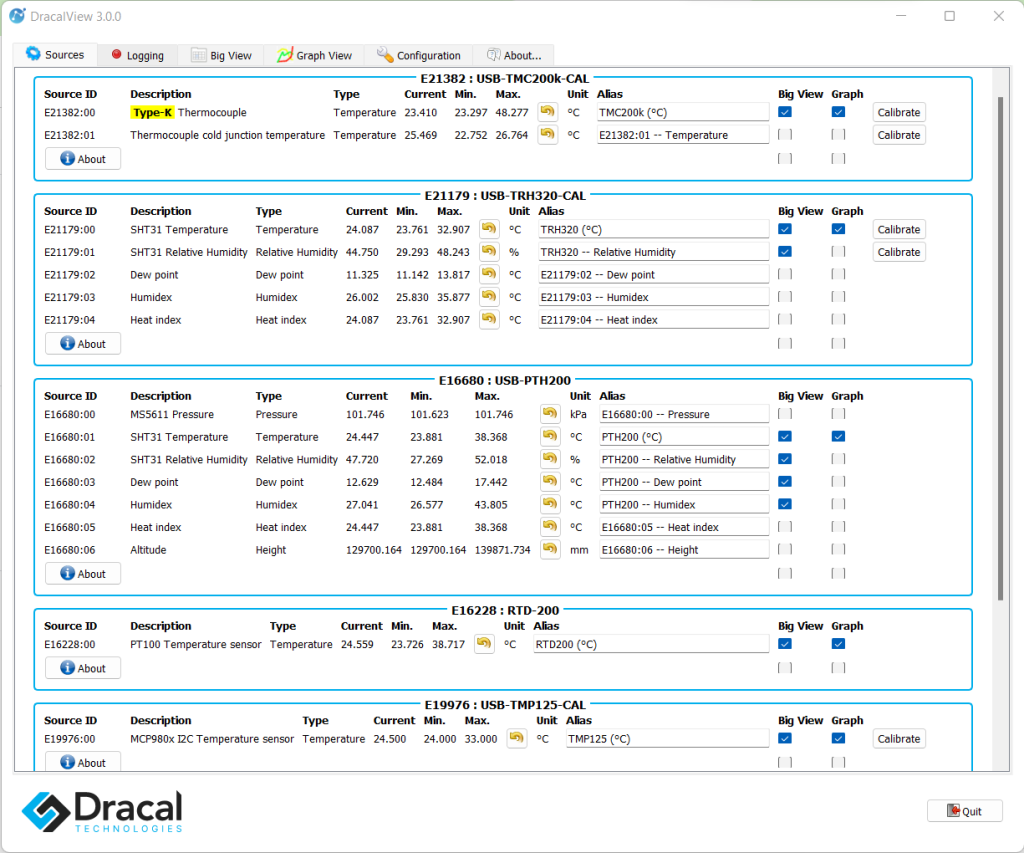Disable Big View for PTH200 Dew point
The height and width of the screenshot is (853, 1024).
(x=785, y=481)
